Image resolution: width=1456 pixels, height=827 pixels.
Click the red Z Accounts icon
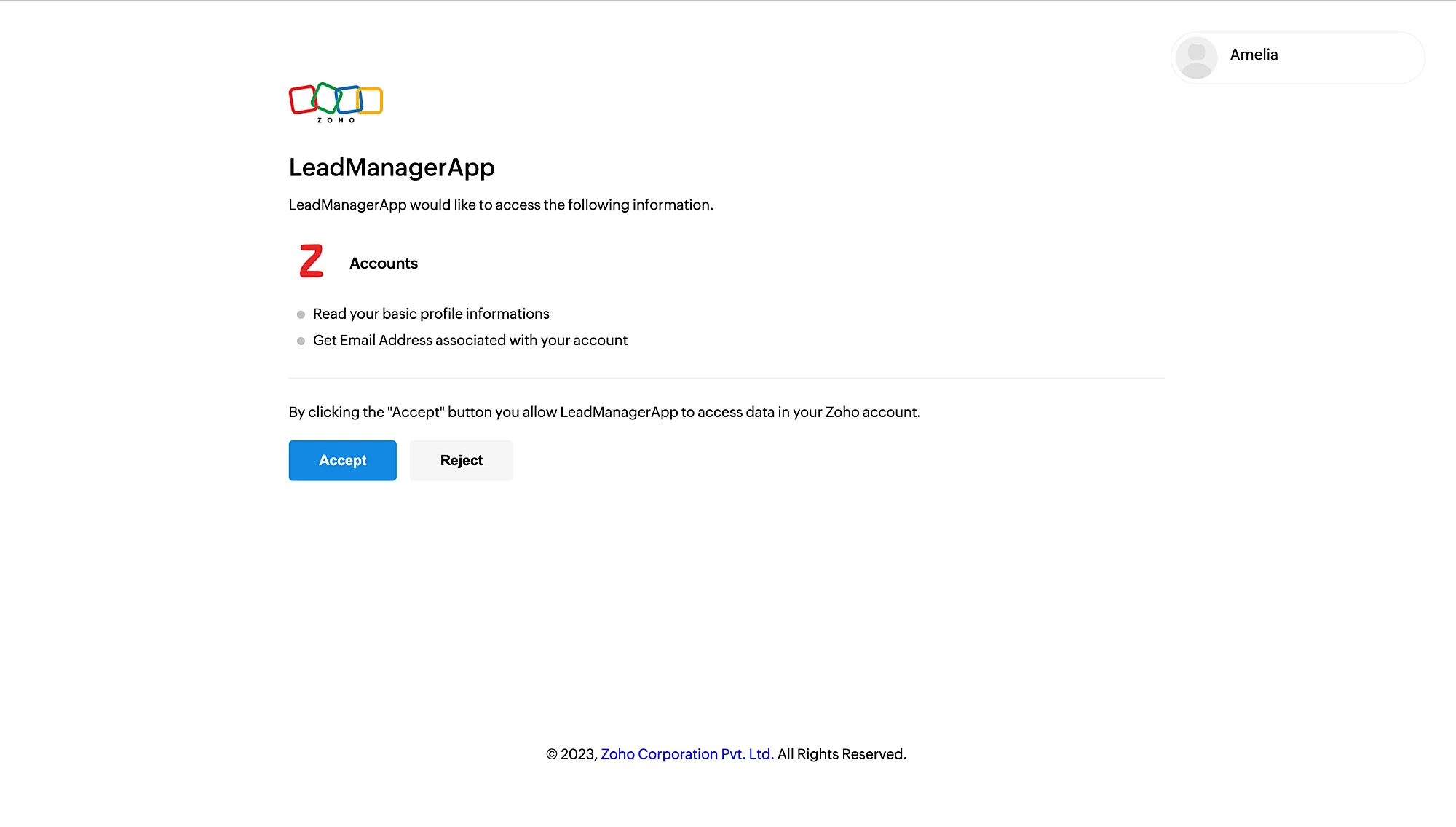click(x=312, y=261)
